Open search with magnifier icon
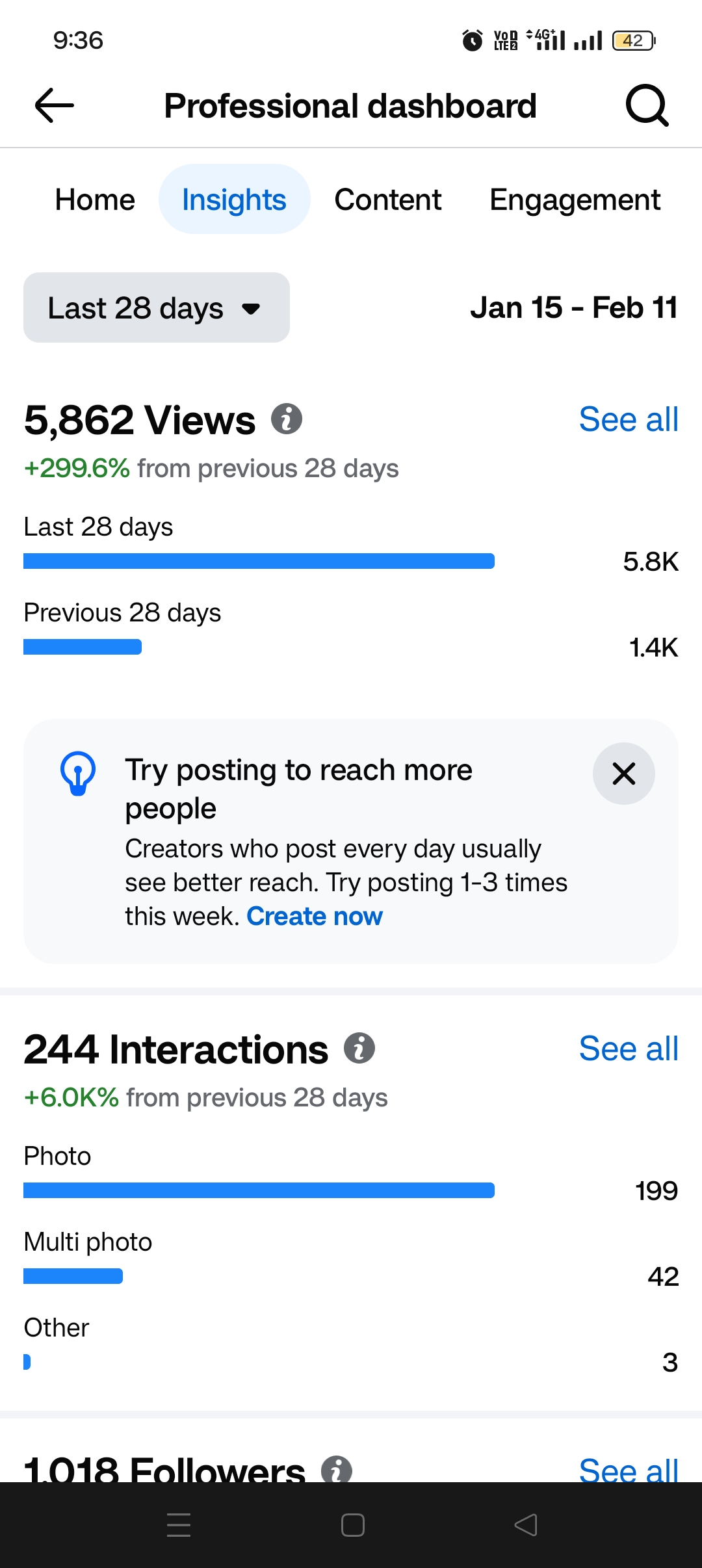This screenshot has width=702, height=1568. coord(647,105)
